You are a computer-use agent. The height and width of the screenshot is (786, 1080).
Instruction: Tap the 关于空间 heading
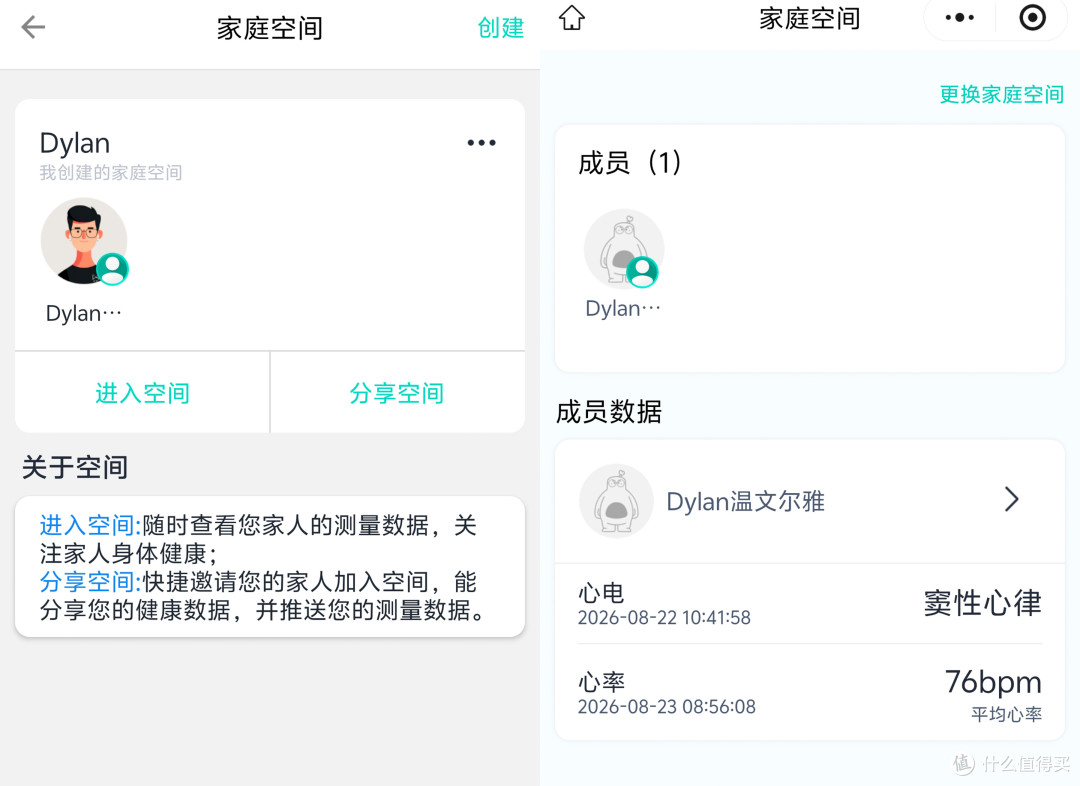tap(75, 467)
